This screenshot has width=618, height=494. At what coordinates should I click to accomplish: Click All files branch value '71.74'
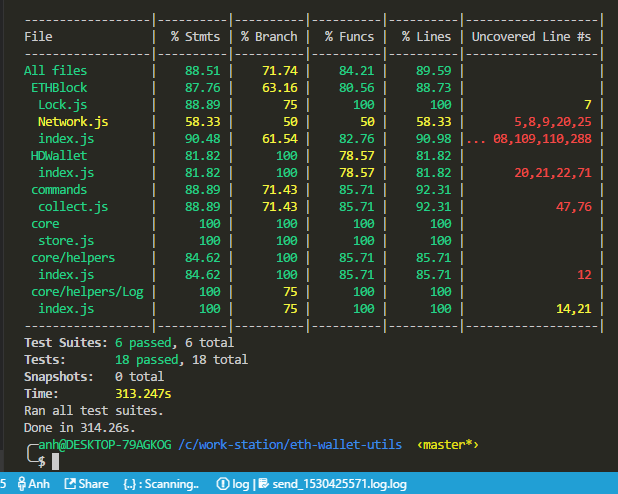point(280,71)
